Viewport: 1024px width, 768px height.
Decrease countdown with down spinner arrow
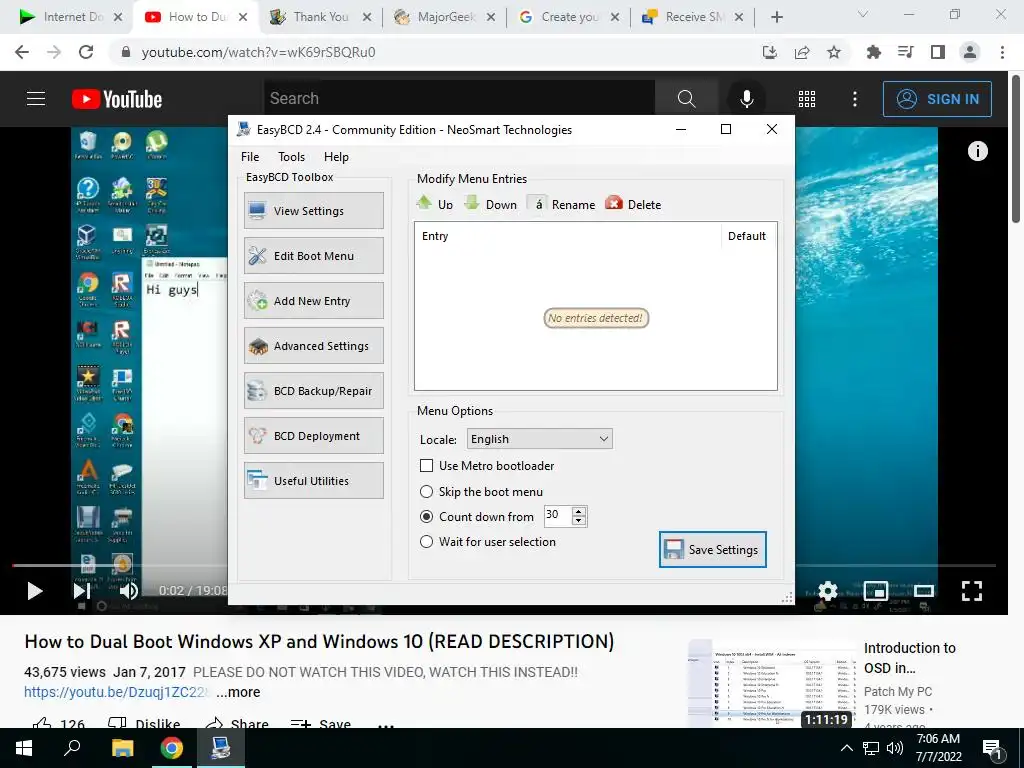pyautogui.click(x=579, y=520)
